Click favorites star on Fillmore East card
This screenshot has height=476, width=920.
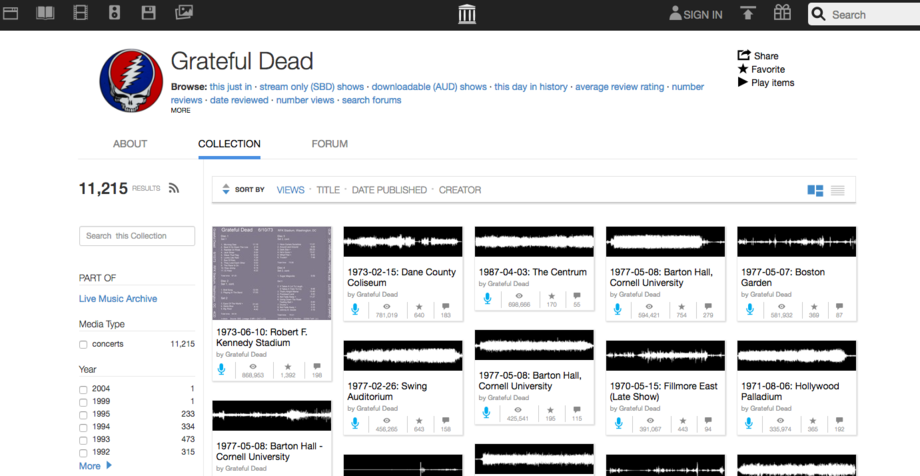(683, 421)
